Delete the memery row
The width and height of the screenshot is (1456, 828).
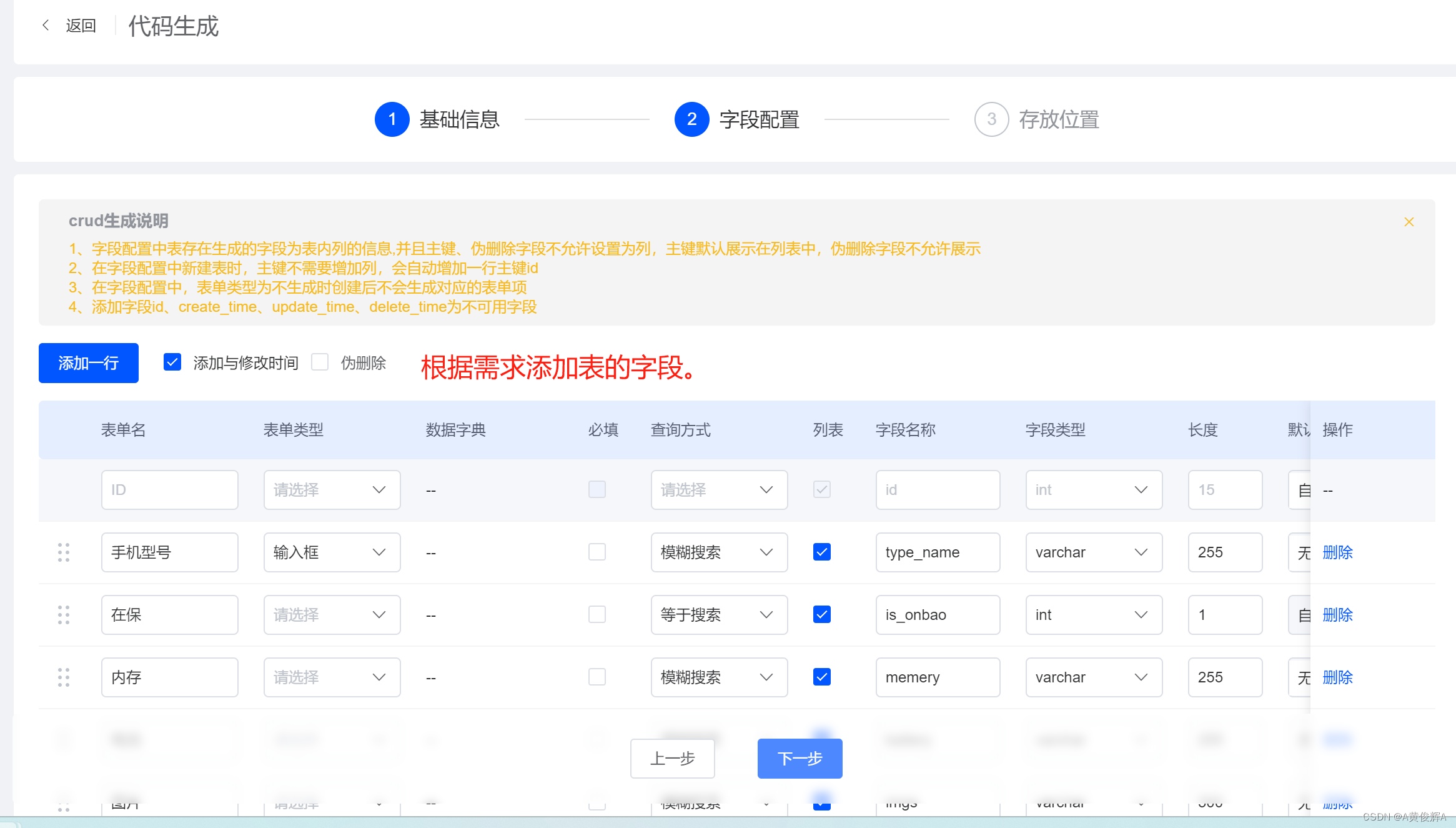pos(1337,677)
